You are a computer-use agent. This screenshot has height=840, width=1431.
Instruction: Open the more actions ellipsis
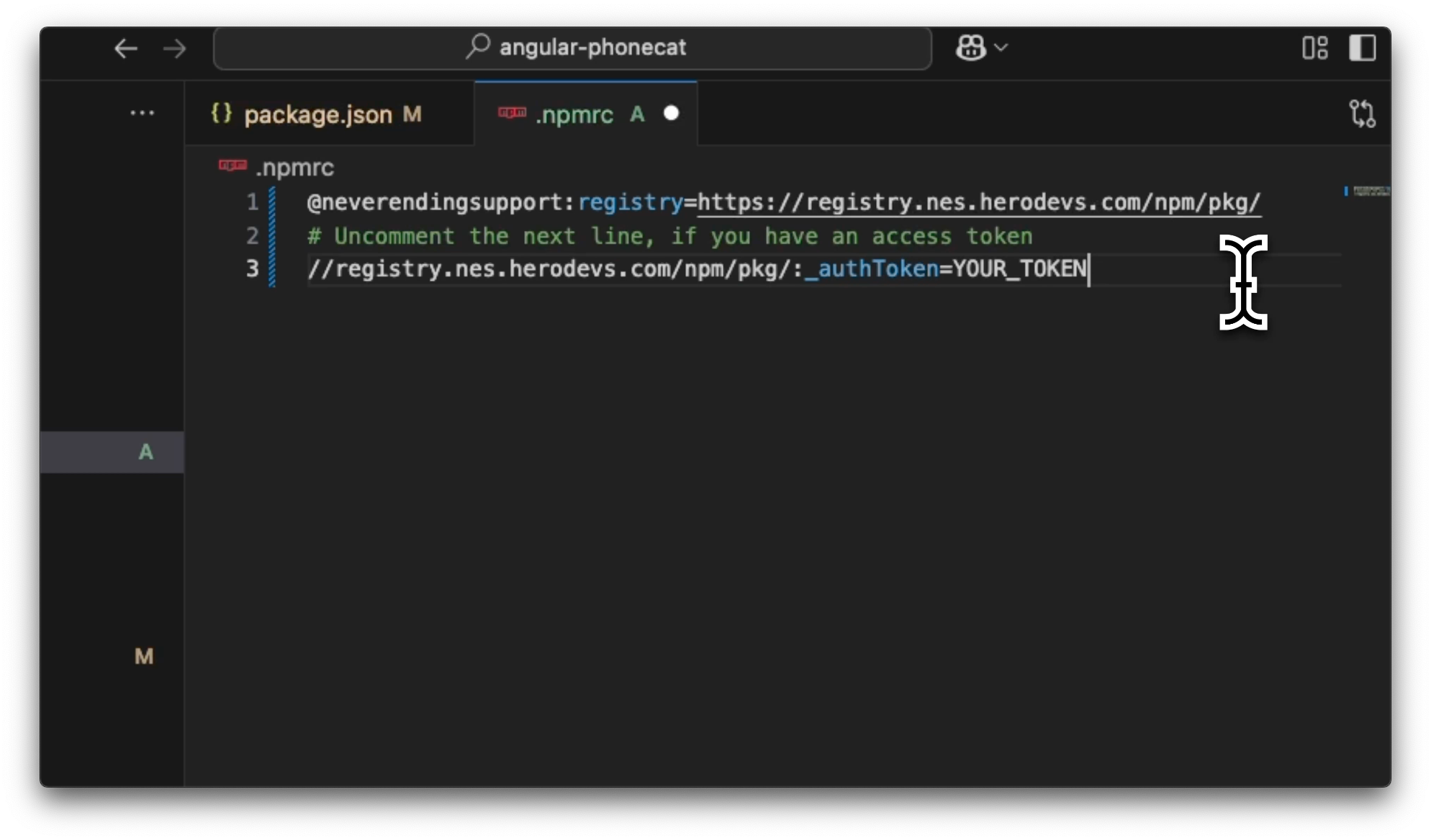(142, 113)
